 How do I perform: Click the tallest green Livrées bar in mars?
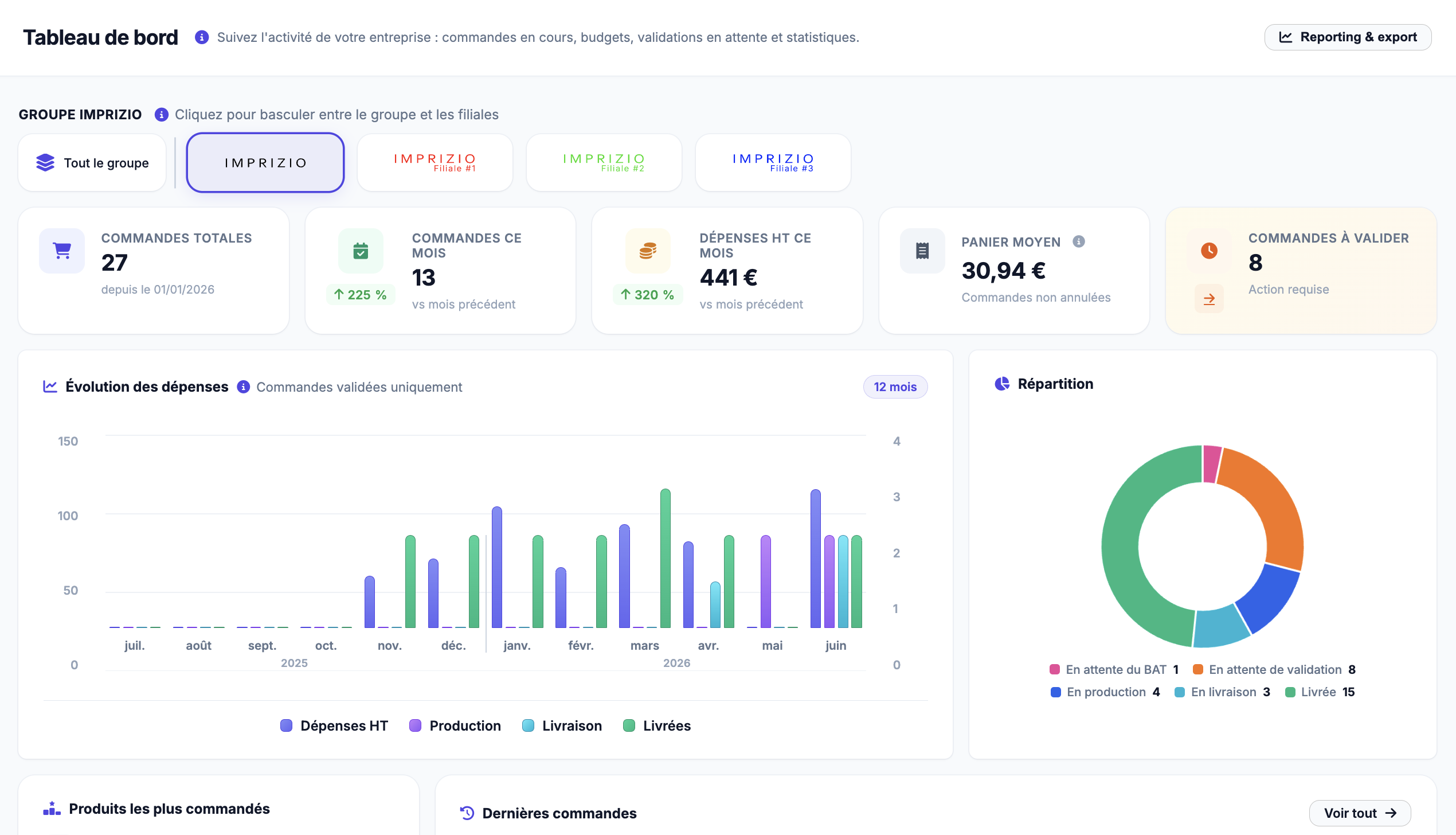[x=665, y=559]
